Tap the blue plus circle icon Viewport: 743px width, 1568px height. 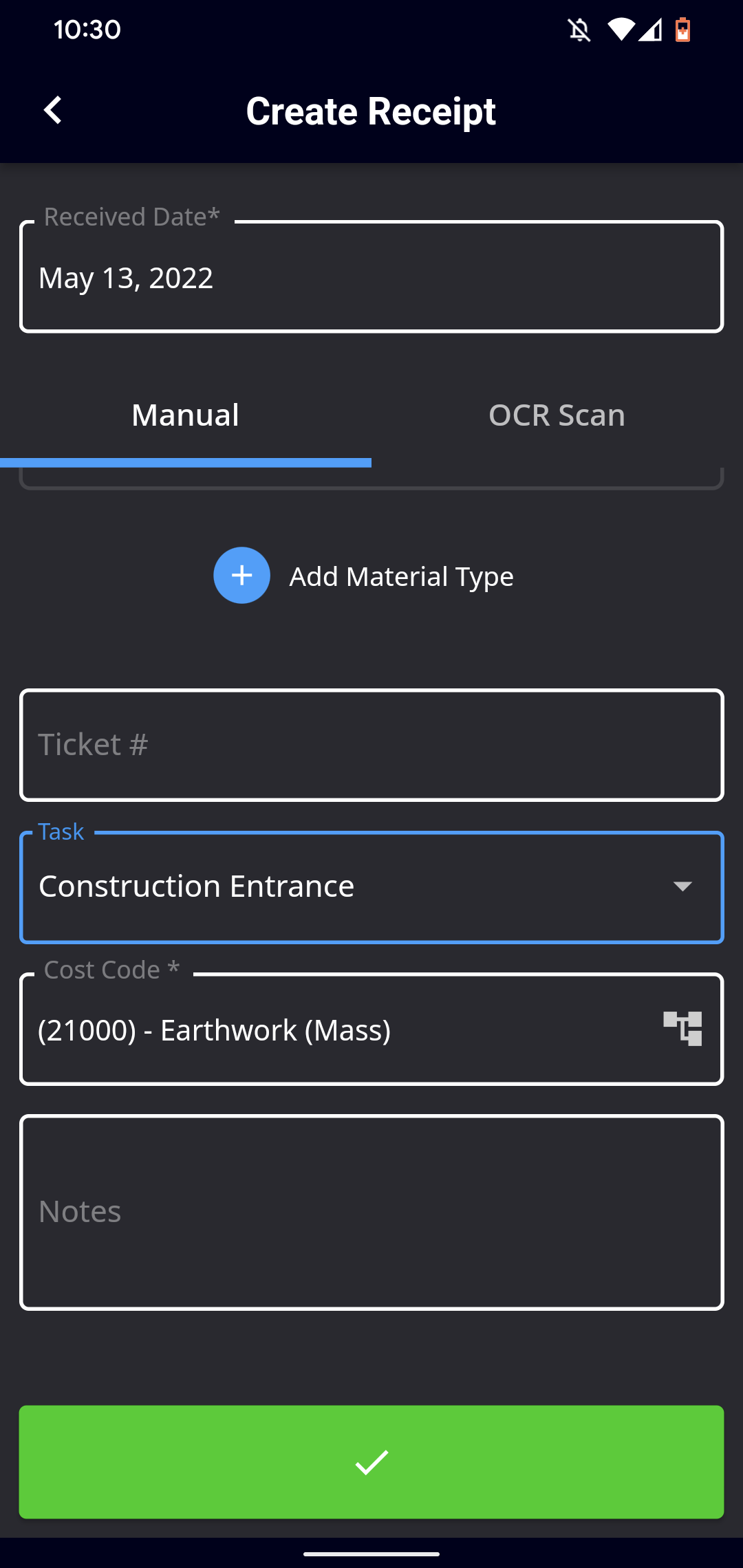click(241, 576)
